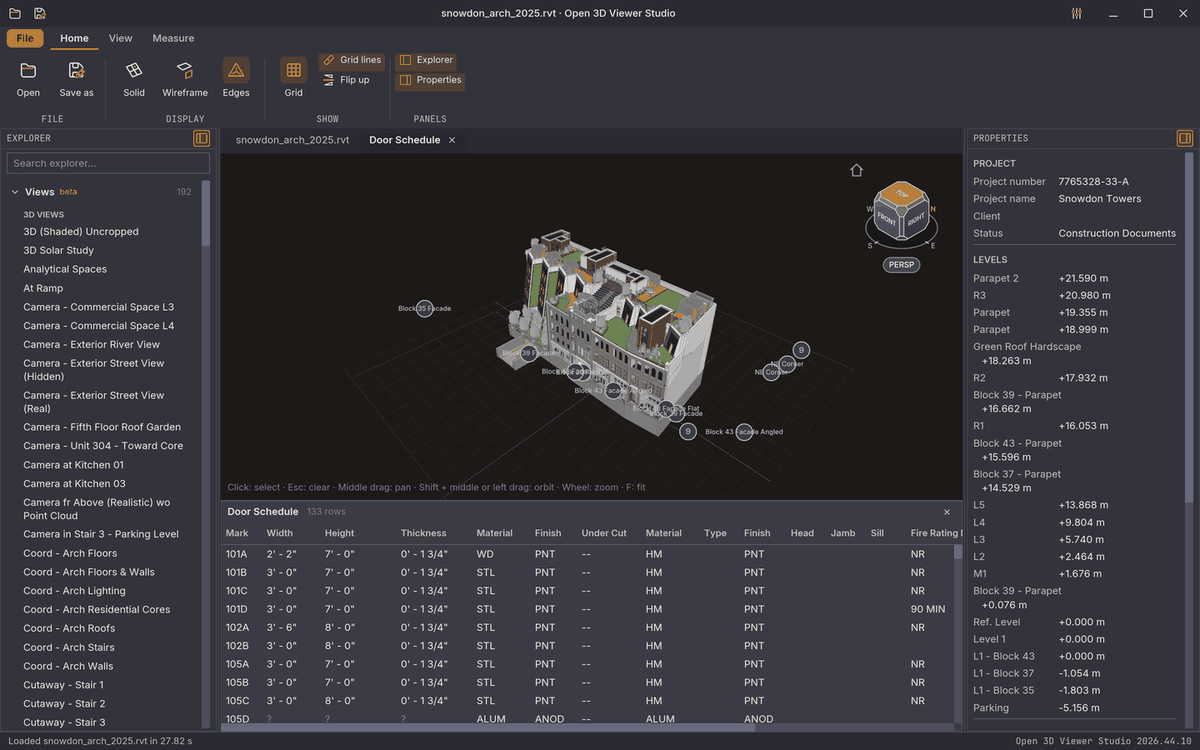Screen dimensions: 1200x750
Task: Toggle the Flip up option
Action: pos(346,80)
